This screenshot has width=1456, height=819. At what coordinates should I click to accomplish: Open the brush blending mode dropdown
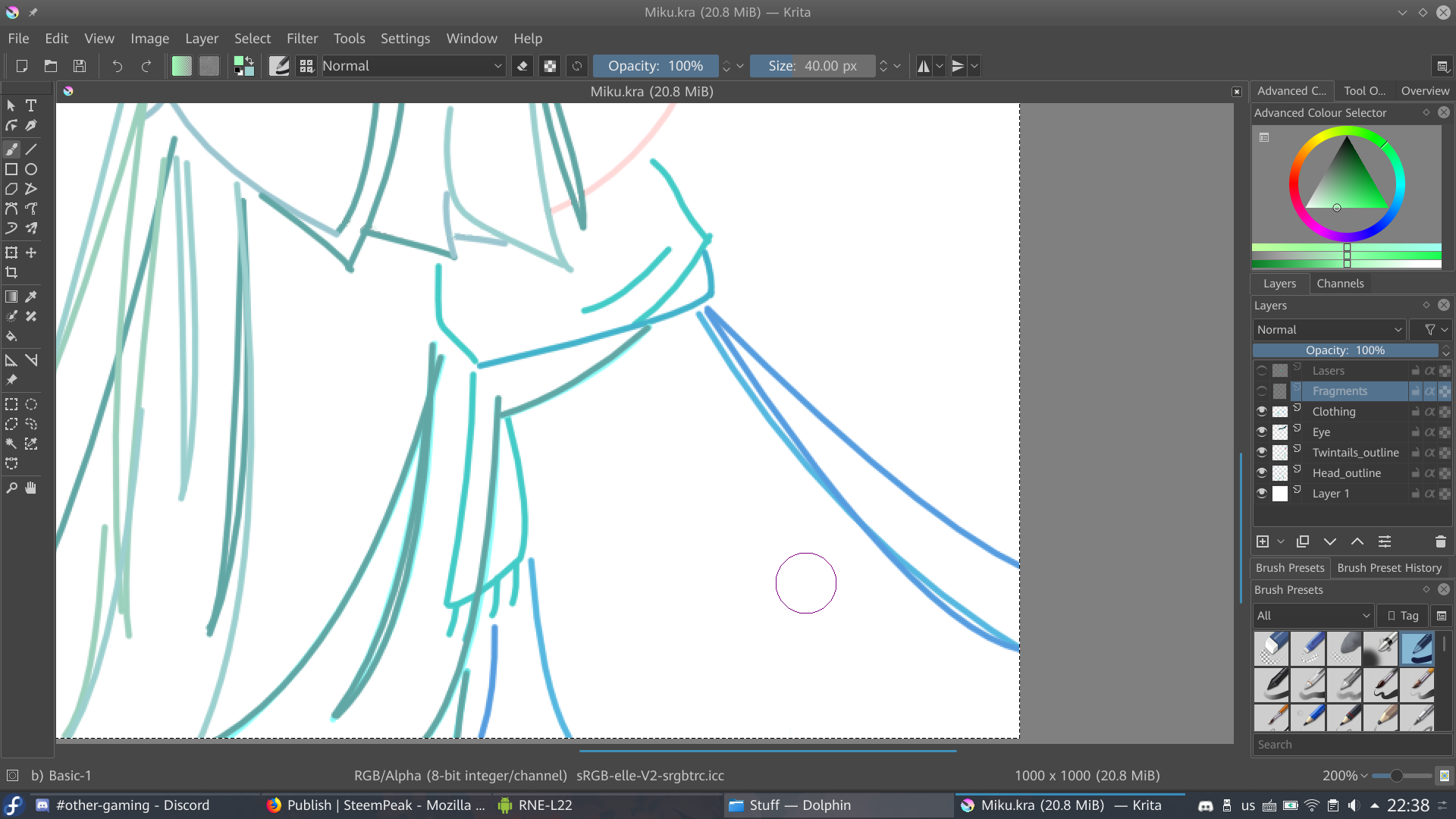tap(412, 66)
